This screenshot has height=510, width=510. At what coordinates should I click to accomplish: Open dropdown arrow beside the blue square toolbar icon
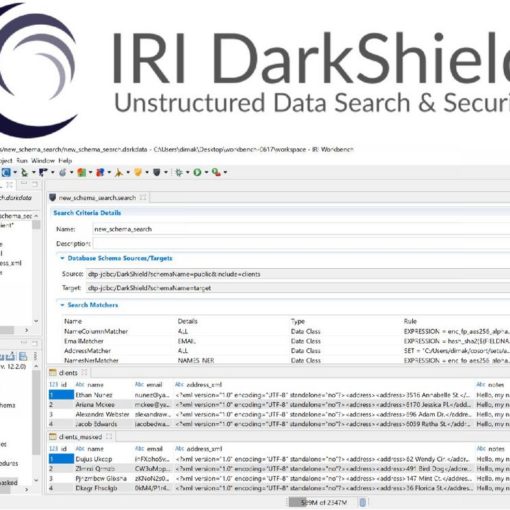coord(15,172)
